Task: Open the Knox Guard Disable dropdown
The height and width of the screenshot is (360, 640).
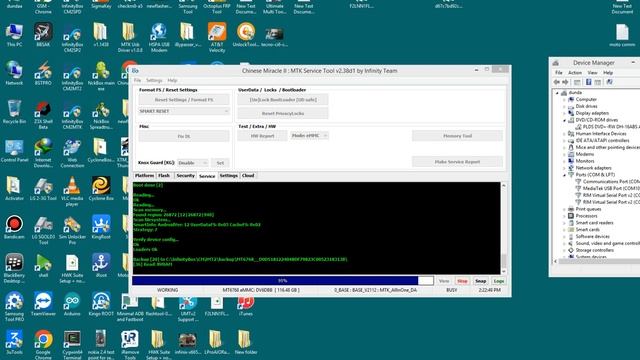Action: (192, 163)
